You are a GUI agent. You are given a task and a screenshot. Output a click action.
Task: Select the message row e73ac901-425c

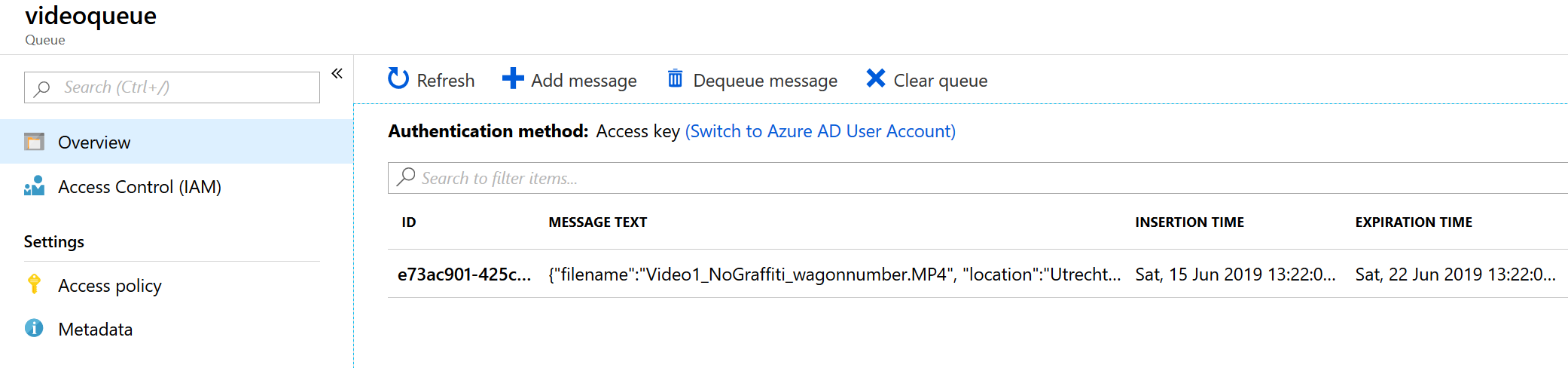[x=464, y=274]
